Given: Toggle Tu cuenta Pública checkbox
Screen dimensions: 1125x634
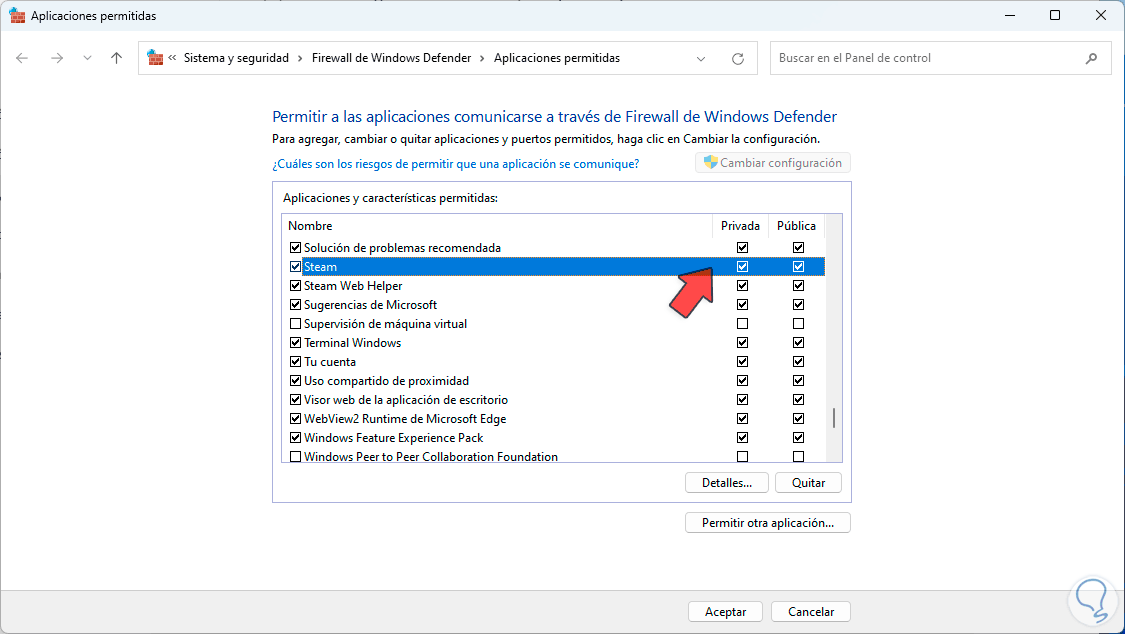Looking at the screenshot, I should 798,361.
